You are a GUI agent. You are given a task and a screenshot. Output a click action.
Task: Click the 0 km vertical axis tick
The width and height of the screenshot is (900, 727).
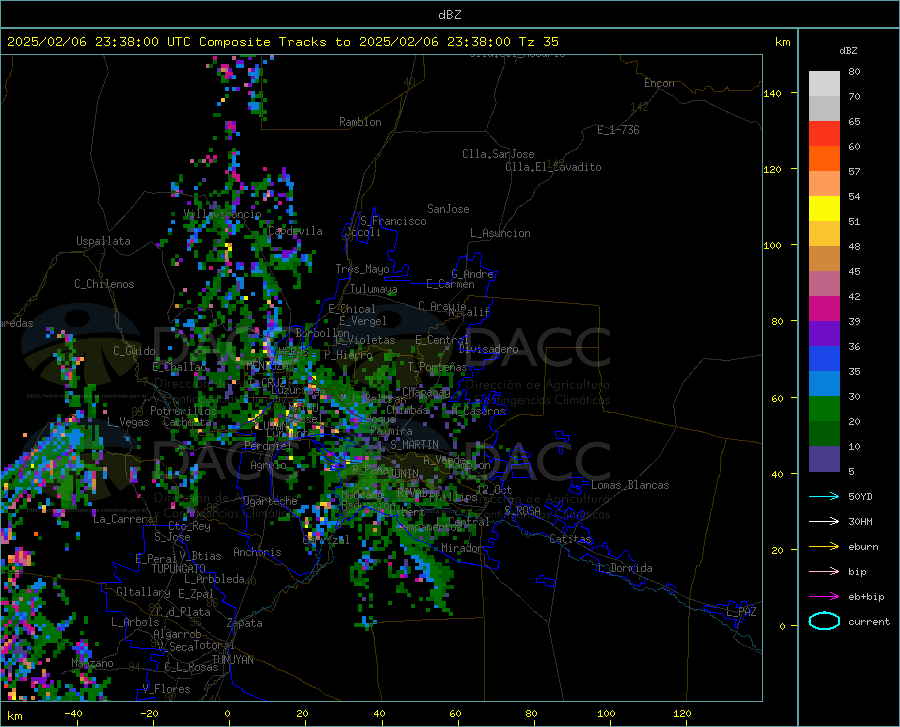[782, 626]
